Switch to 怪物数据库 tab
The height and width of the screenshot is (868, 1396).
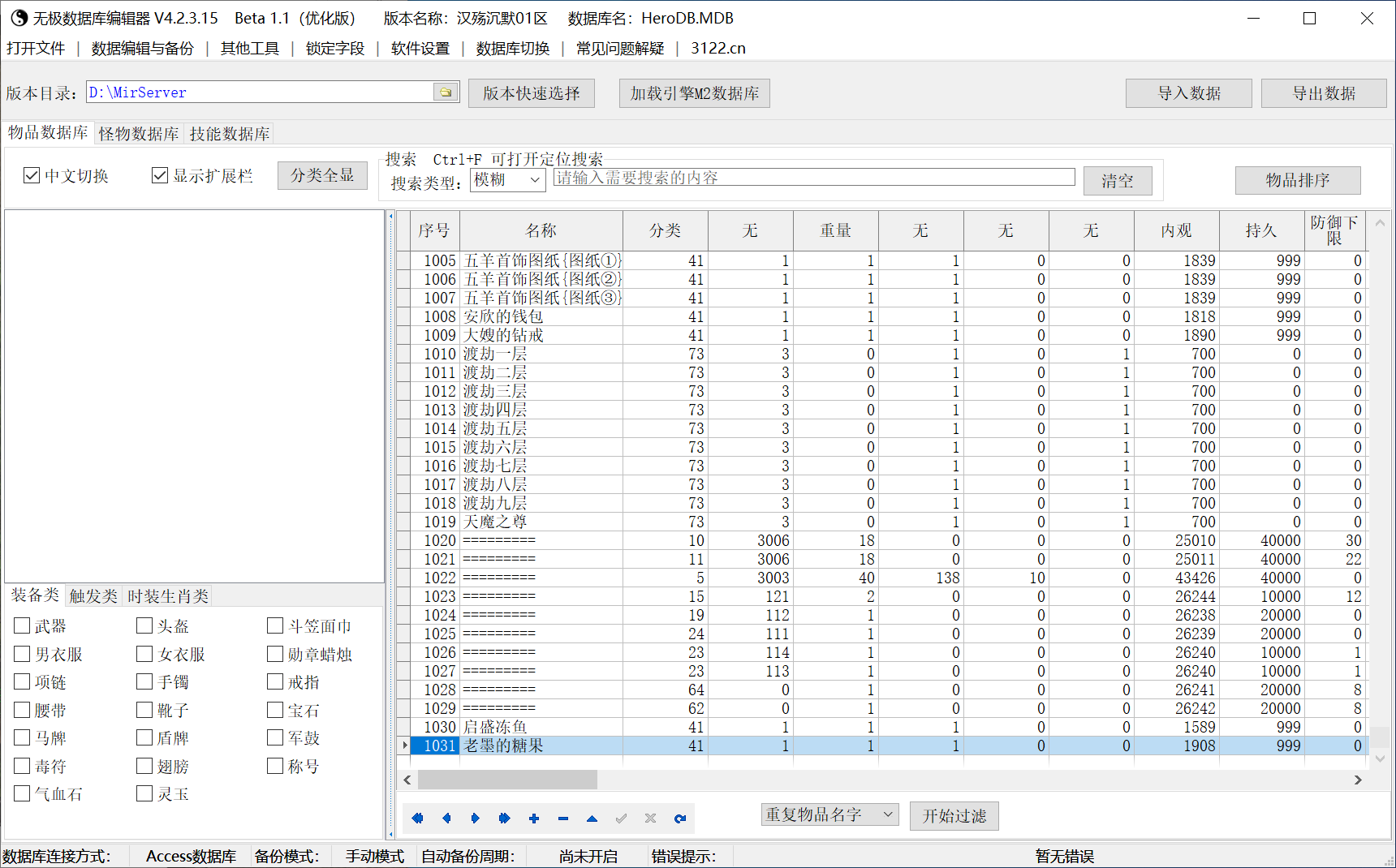pos(139,134)
